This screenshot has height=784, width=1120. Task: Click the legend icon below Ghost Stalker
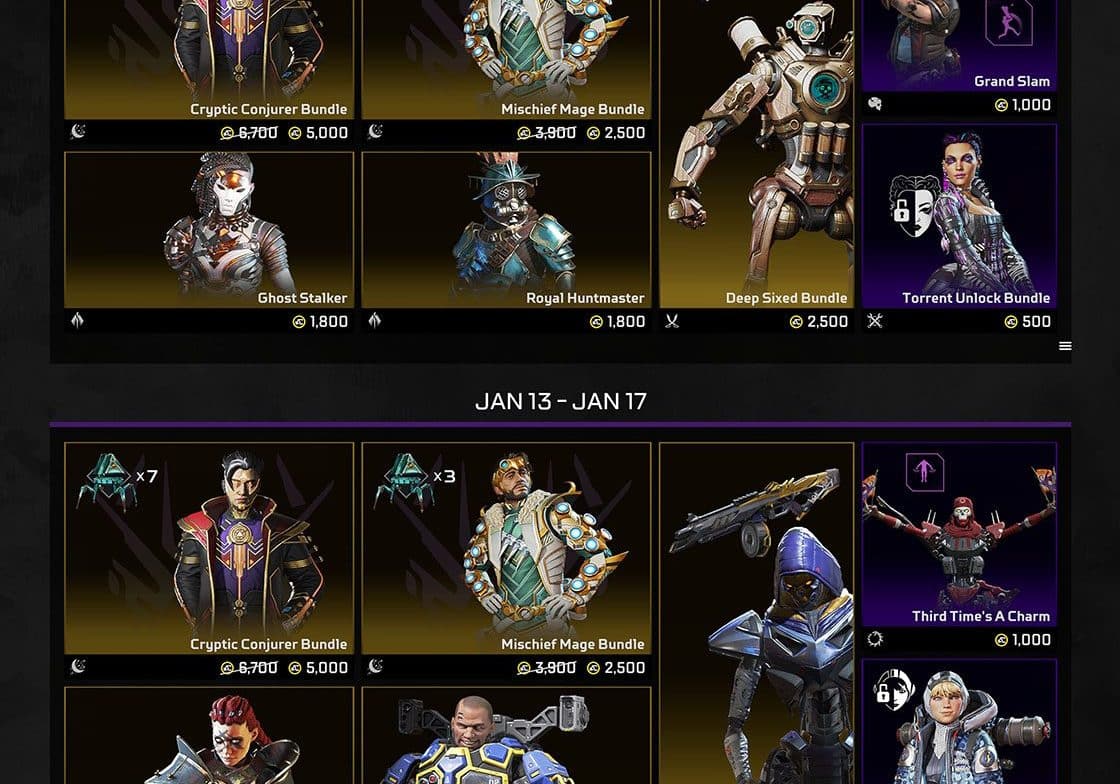coord(77,321)
